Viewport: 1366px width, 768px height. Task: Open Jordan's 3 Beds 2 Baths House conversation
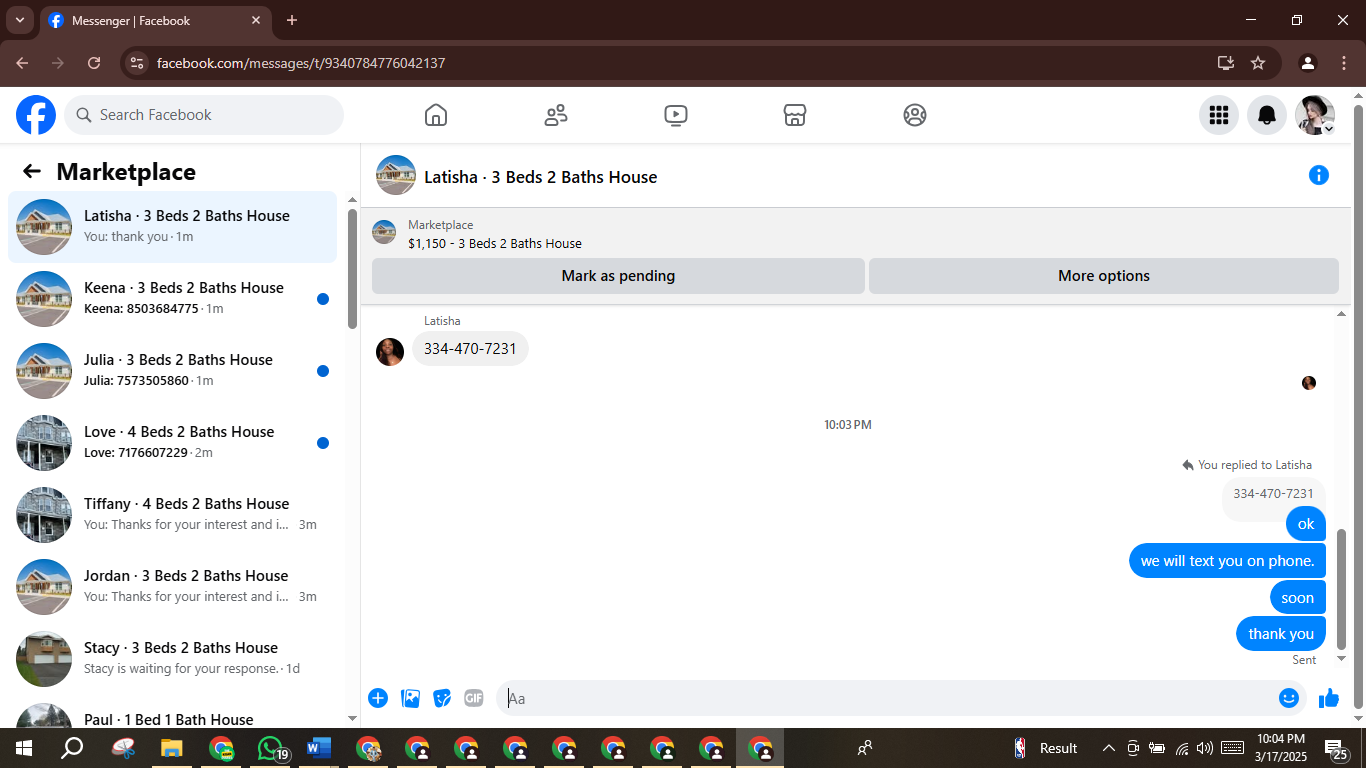(173, 587)
